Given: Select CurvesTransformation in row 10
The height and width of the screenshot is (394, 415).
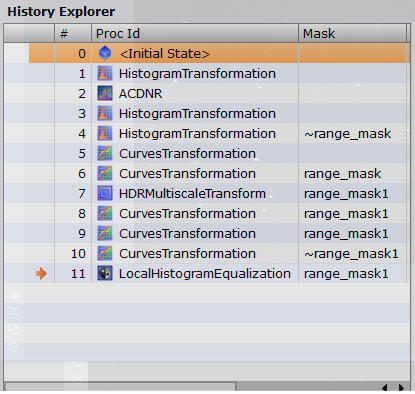Looking at the screenshot, I should tap(187, 254).
